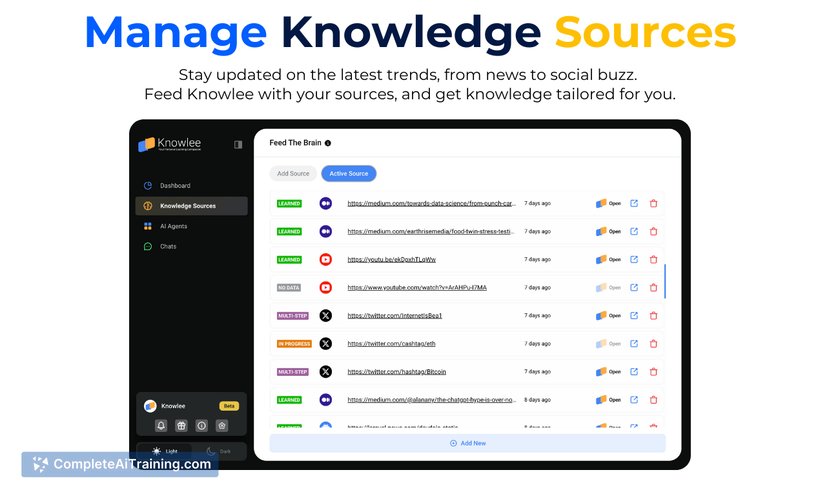Click the Knowlee logo in sidebar header
The width and height of the screenshot is (820, 490).
(169, 144)
